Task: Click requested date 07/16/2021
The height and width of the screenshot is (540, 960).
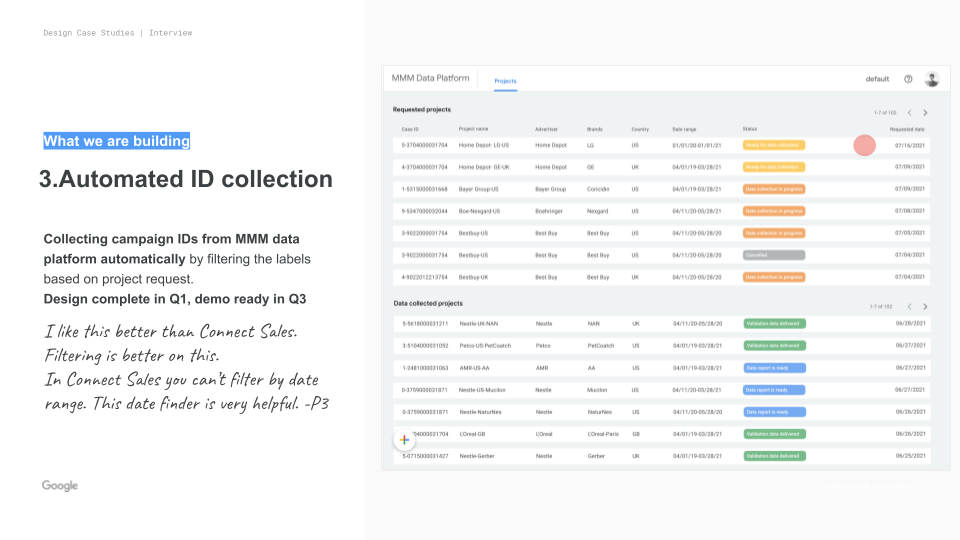Action: point(910,145)
